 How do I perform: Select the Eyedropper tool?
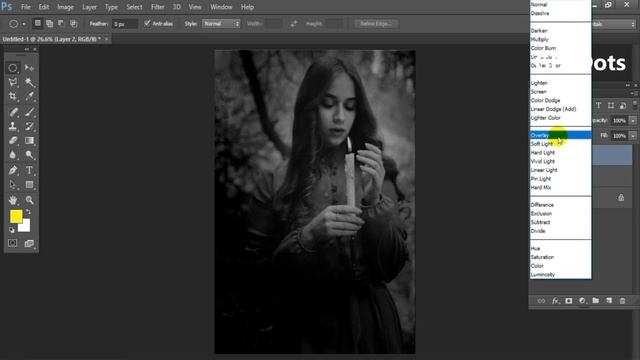[29, 97]
